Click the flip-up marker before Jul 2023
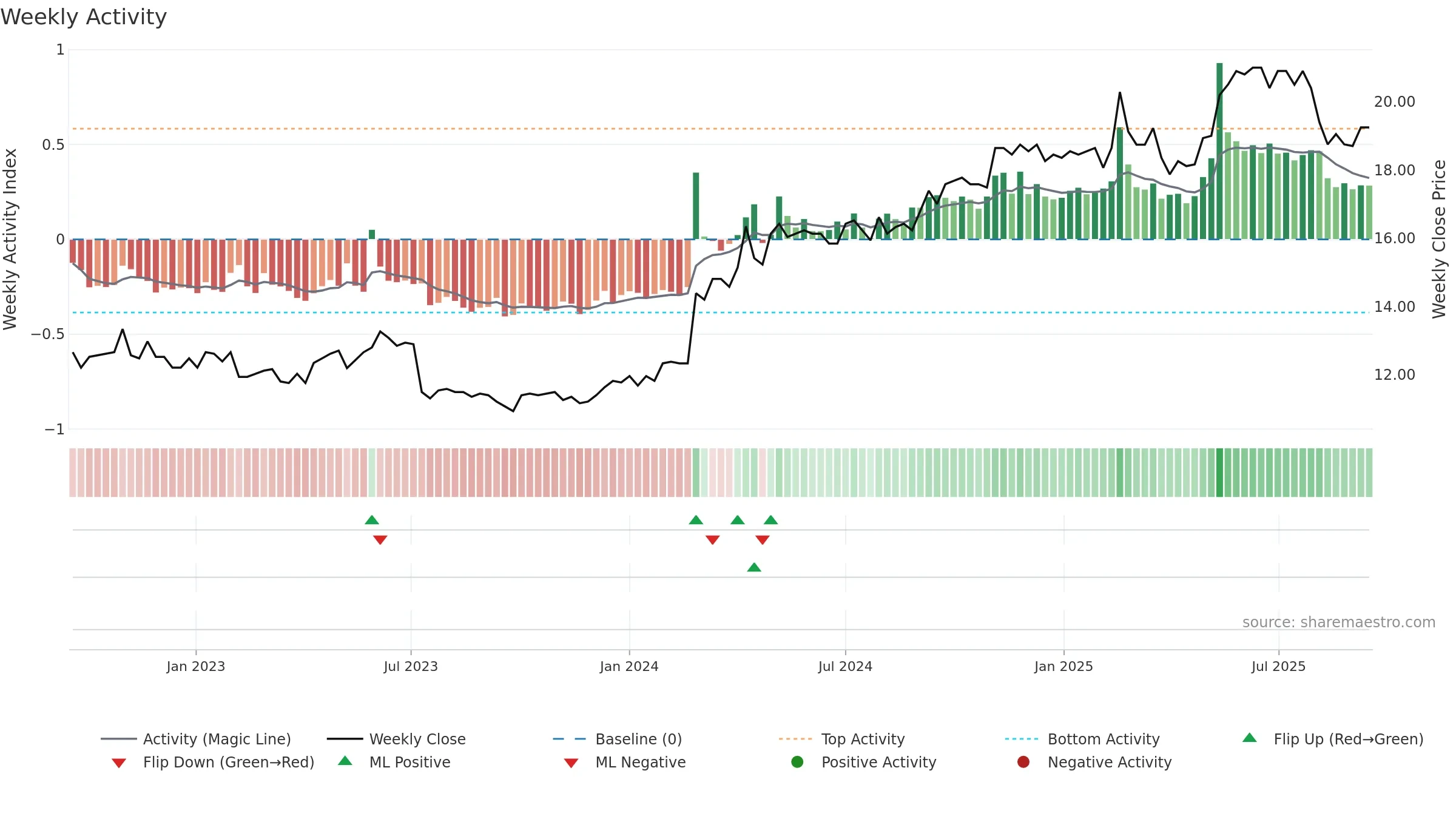Viewport: 1456px width, 819px height. (x=372, y=520)
